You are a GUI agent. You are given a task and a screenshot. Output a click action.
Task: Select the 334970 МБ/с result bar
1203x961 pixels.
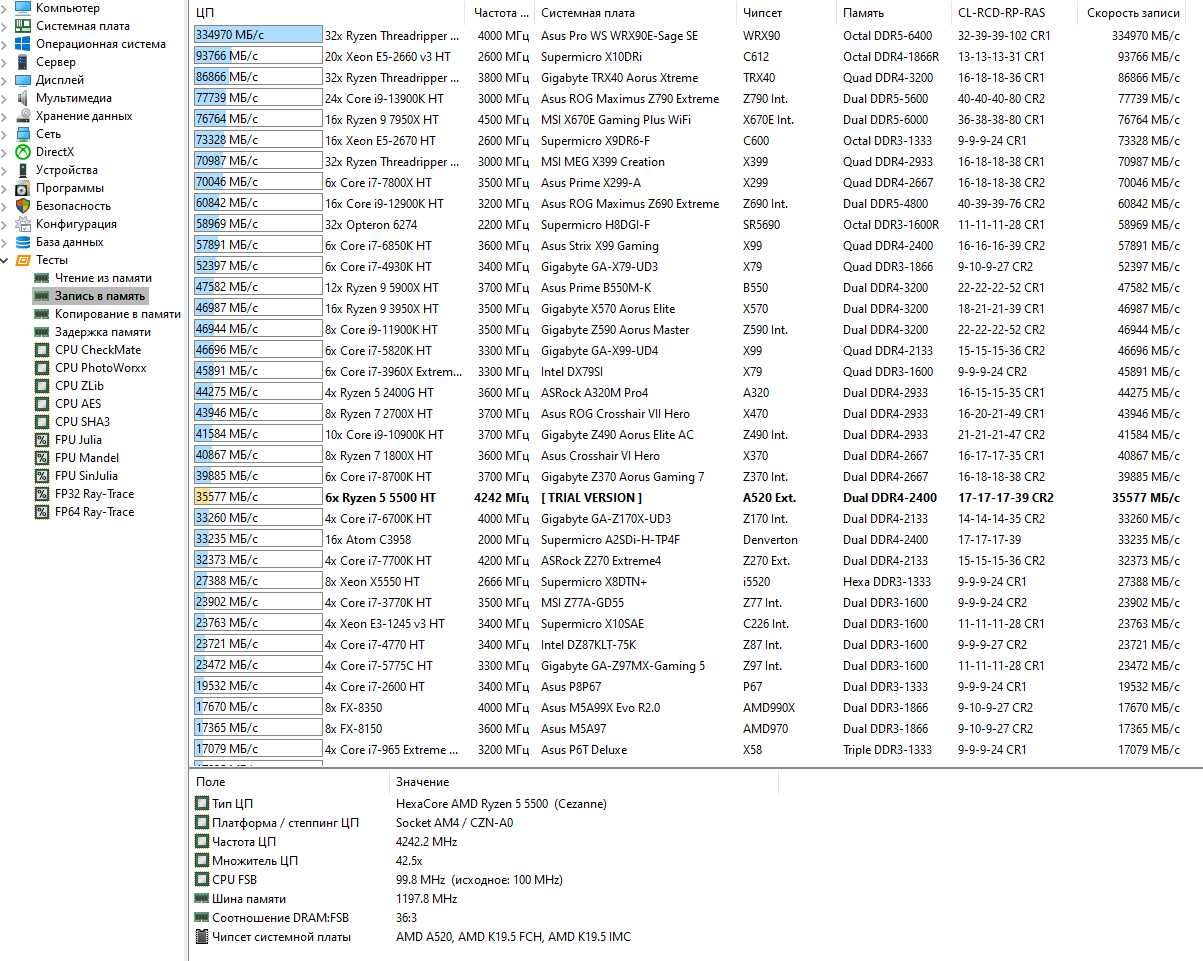258,35
